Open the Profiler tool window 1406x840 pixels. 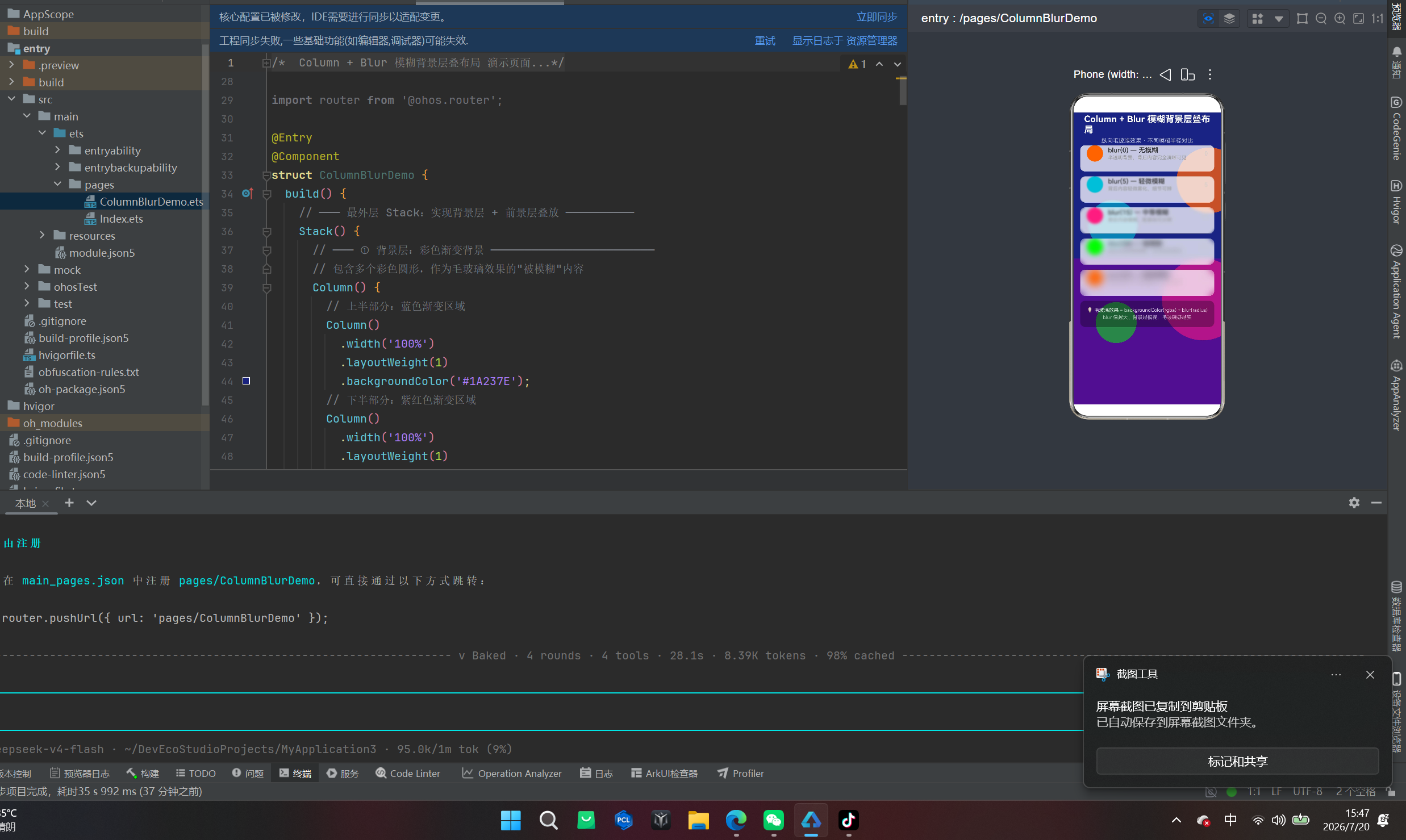[741, 774]
